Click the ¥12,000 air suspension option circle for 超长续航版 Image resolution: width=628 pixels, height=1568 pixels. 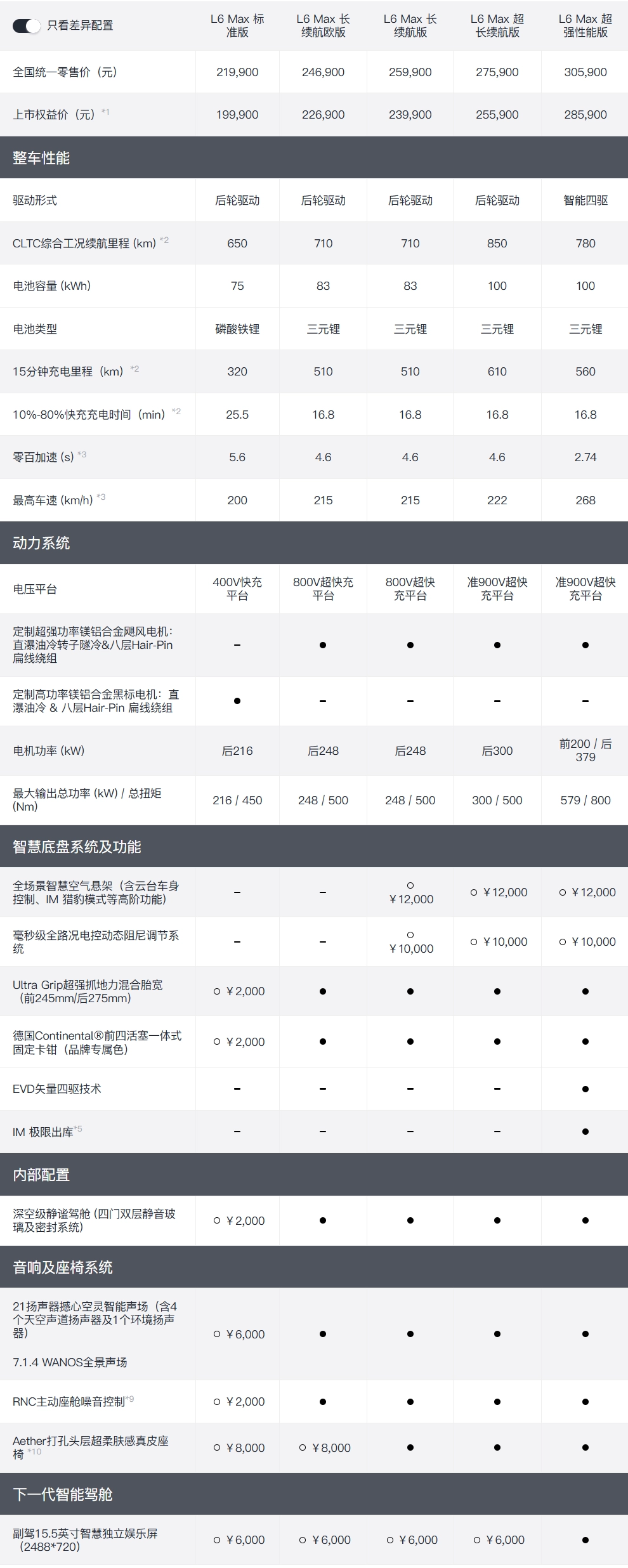[474, 892]
